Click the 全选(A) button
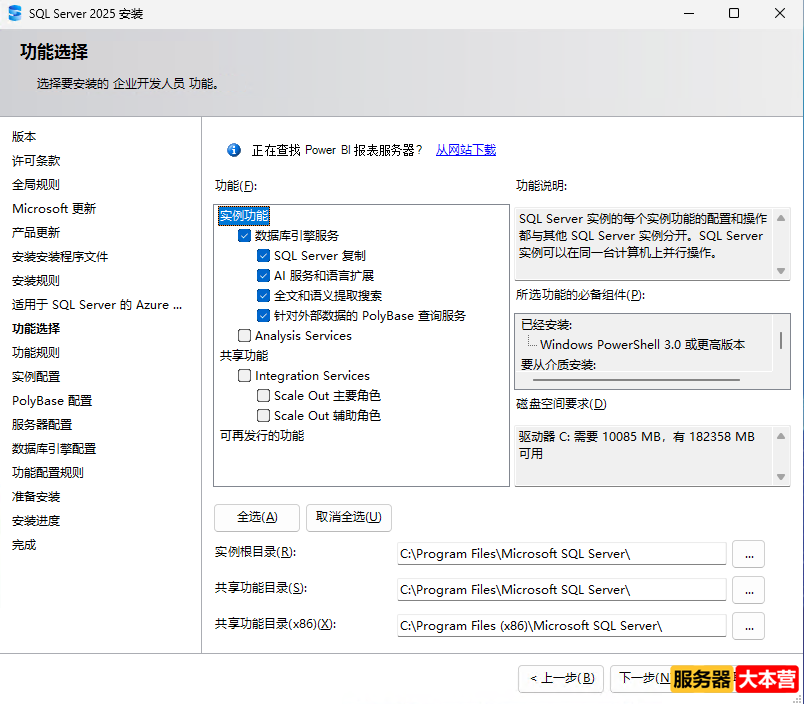 (x=256, y=518)
